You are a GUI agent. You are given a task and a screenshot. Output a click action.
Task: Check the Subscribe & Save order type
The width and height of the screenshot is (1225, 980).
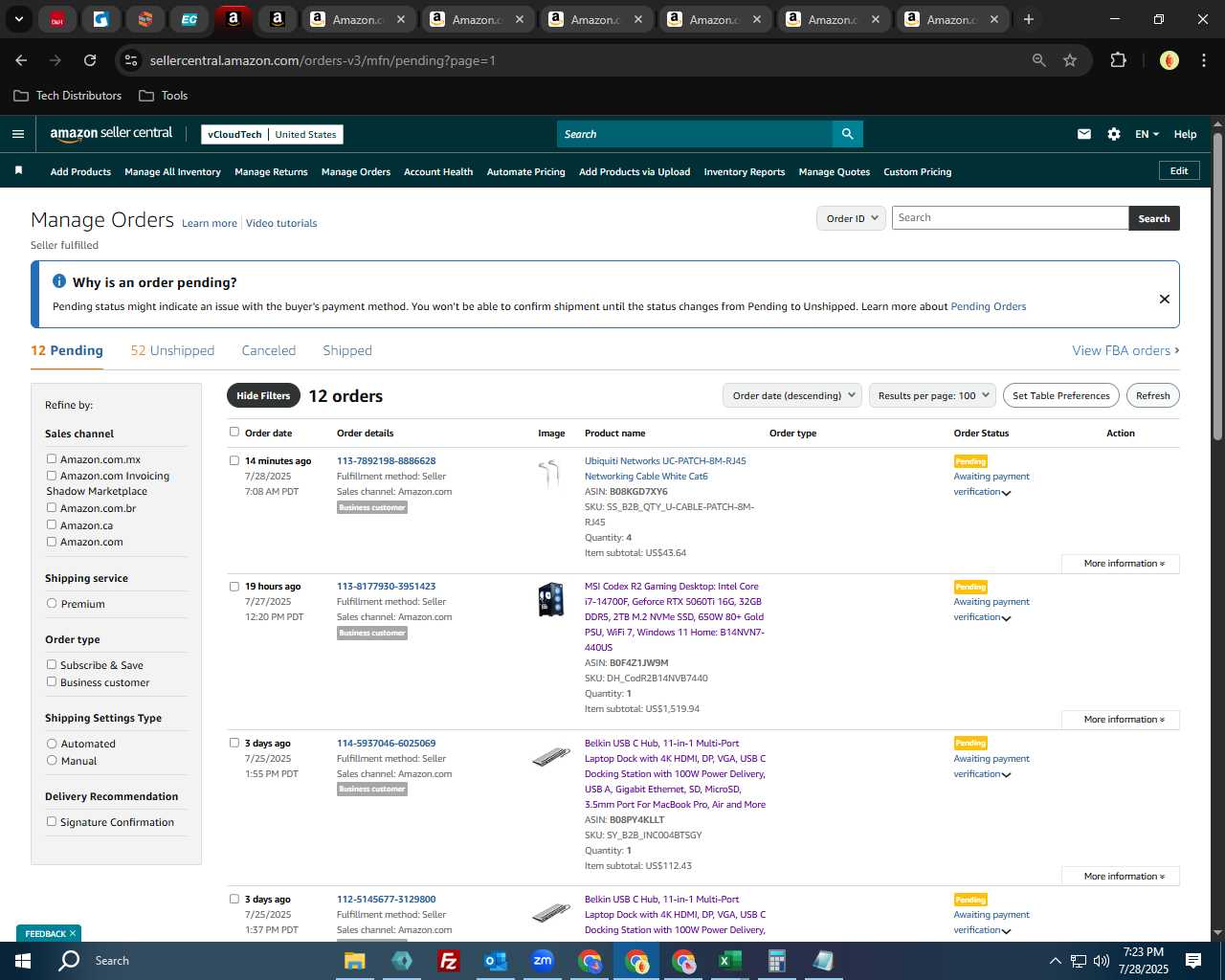pos(52,664)
